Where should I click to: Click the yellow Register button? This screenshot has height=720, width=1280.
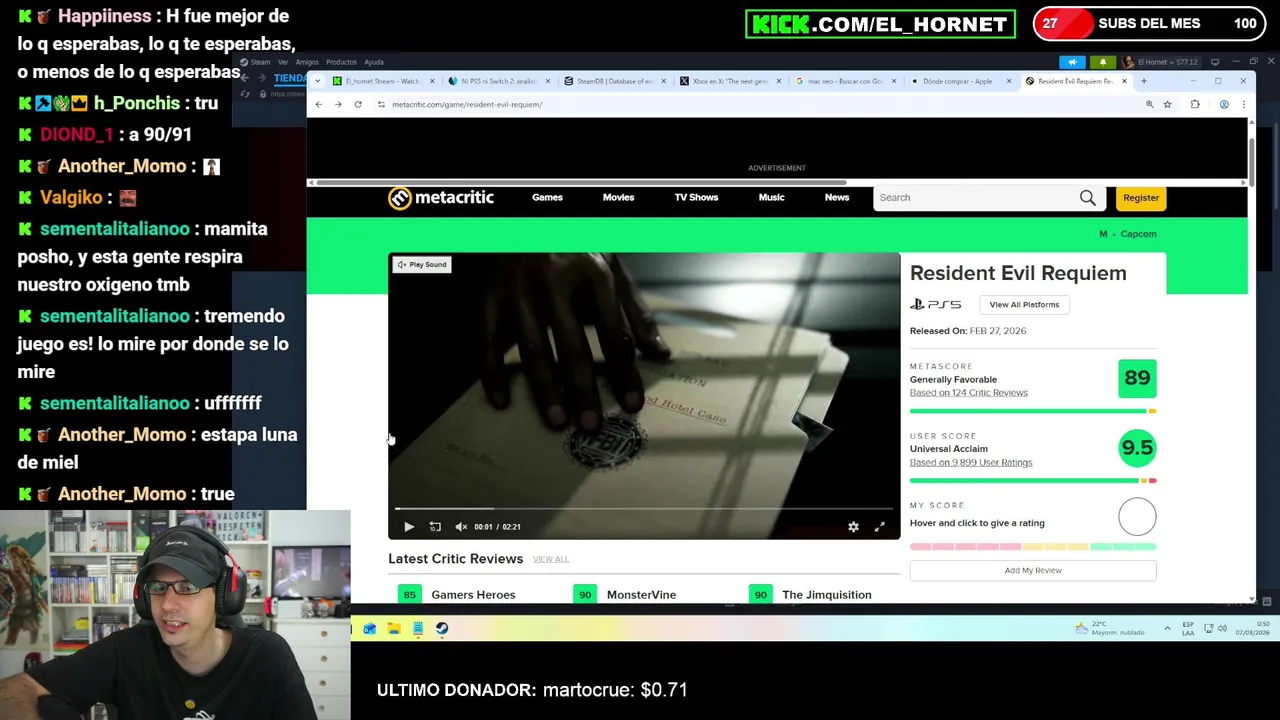(x=1140, y=198)
